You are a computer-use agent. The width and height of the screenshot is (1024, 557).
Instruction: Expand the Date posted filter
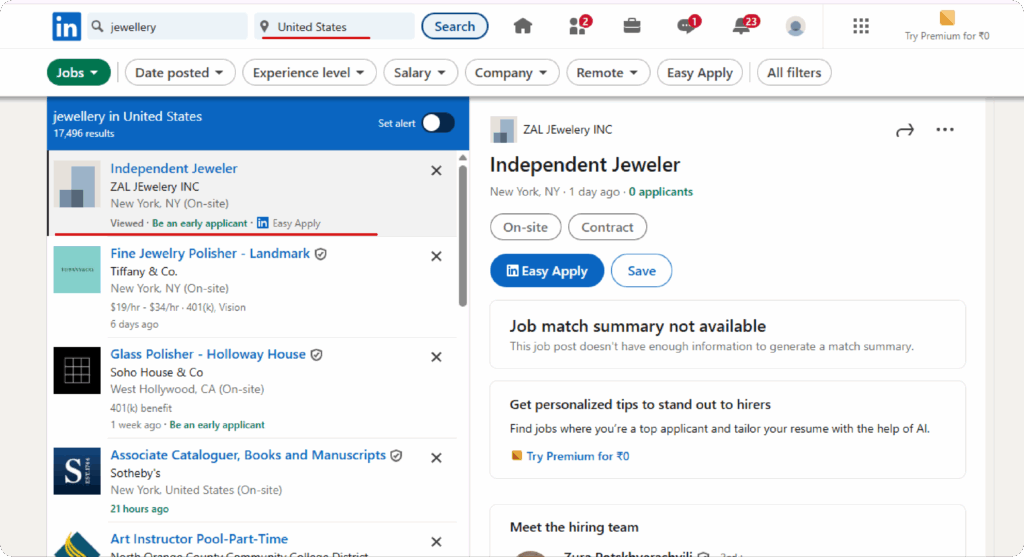(x=179, y=72)
